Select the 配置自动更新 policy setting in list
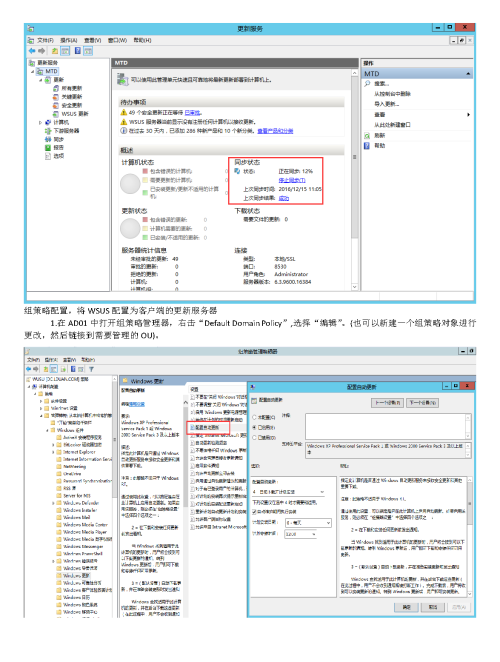 tap(207, 427)
